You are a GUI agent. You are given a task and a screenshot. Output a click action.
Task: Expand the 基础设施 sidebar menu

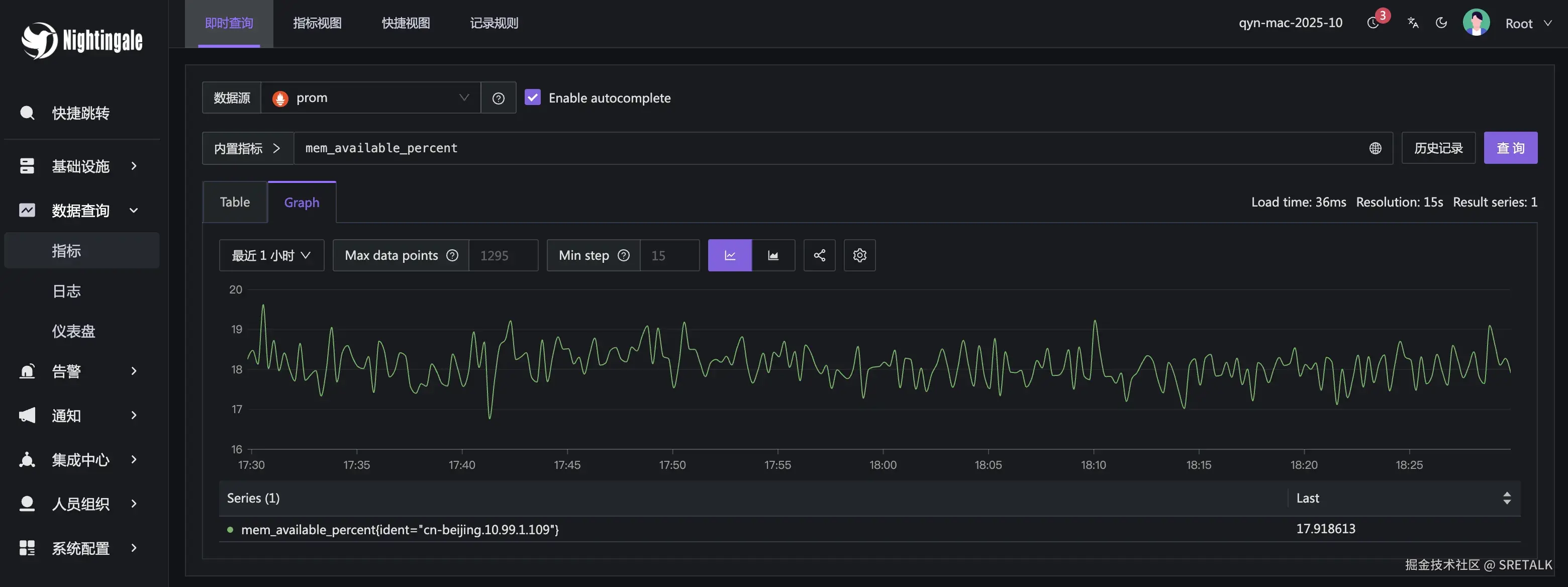[x=80, y=166]
